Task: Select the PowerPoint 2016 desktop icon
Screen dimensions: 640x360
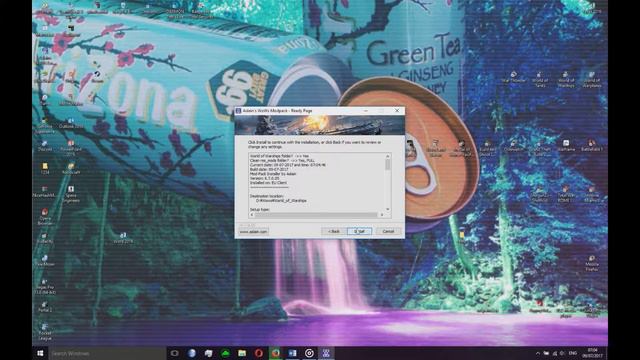Action: tap(71, 148)
